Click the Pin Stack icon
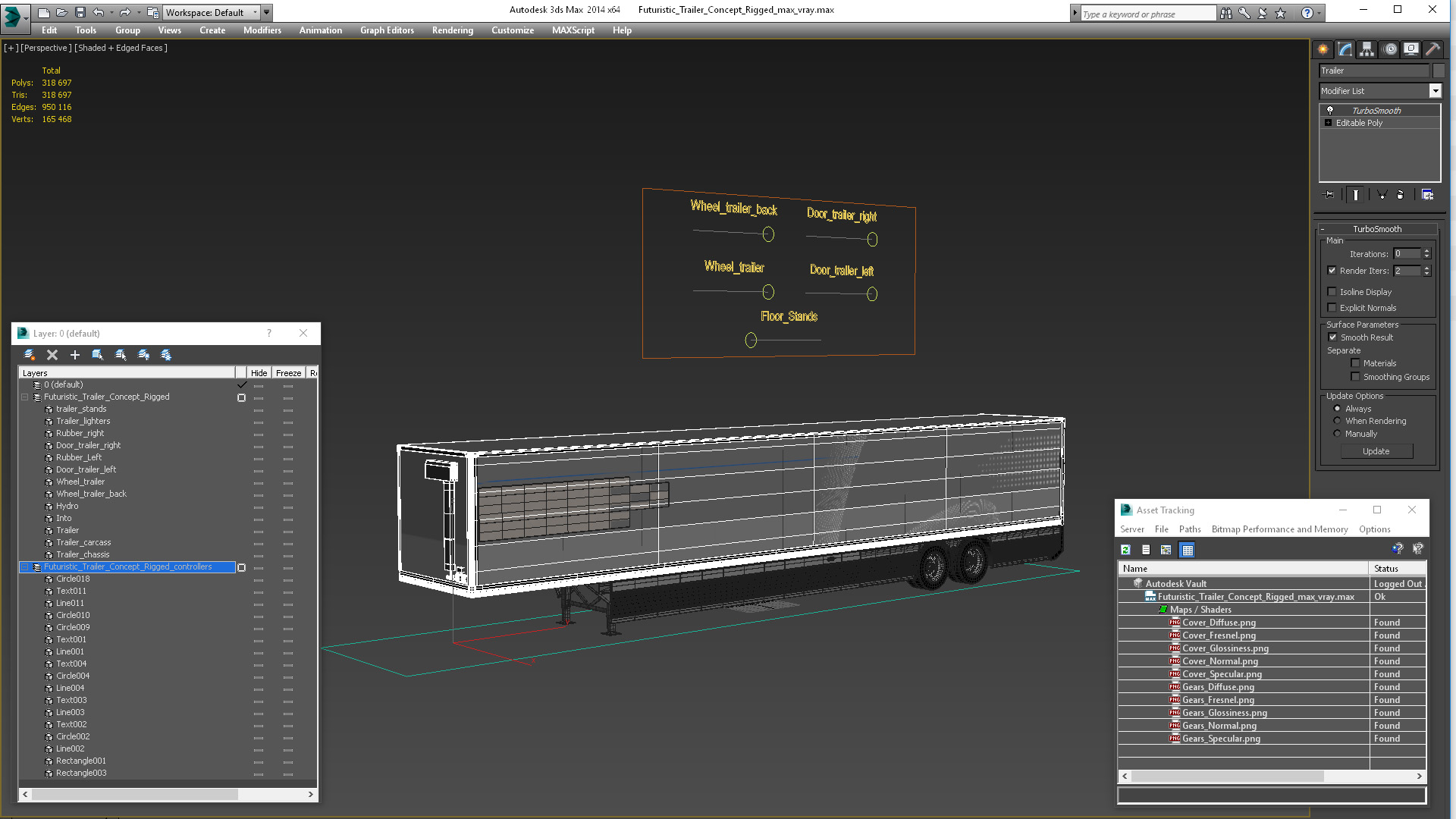This screenshot has width=1456, height=819. (1329, 195)
